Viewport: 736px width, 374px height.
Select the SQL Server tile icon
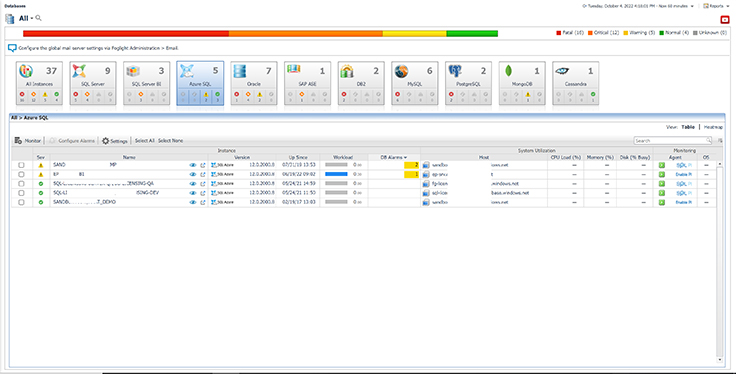[79, 71]
